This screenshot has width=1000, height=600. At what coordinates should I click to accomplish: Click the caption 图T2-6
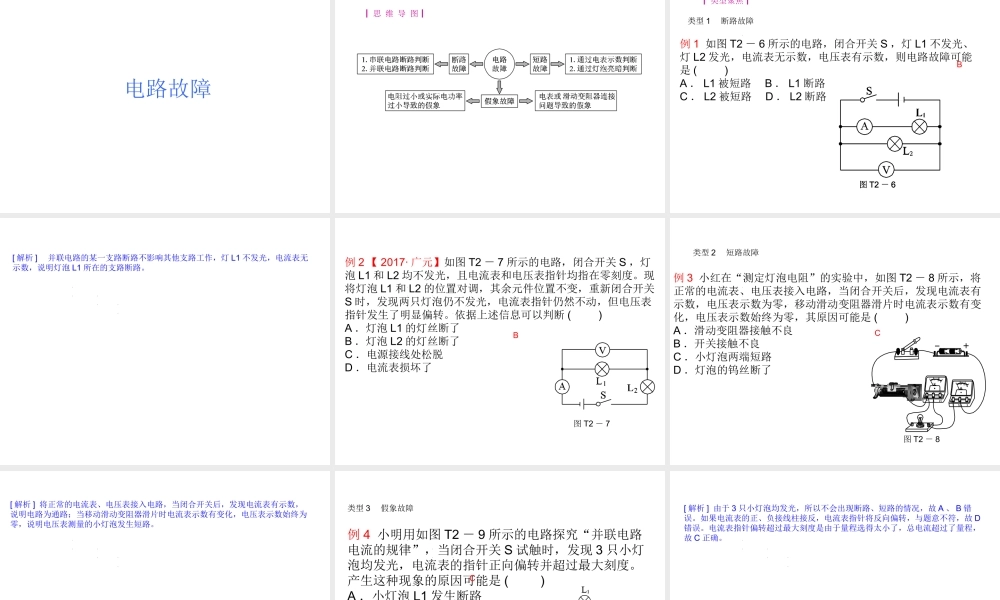click(x=878, y=185)
